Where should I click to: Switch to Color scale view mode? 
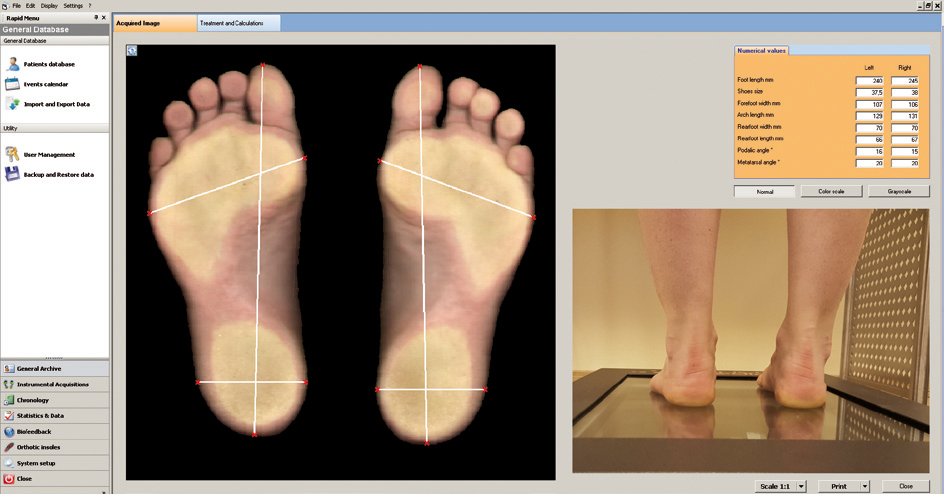pyautogui.click(x=832, y=191)
